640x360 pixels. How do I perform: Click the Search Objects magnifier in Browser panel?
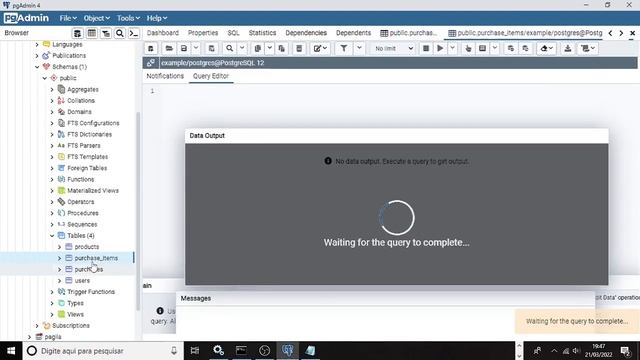coord(120,33)
